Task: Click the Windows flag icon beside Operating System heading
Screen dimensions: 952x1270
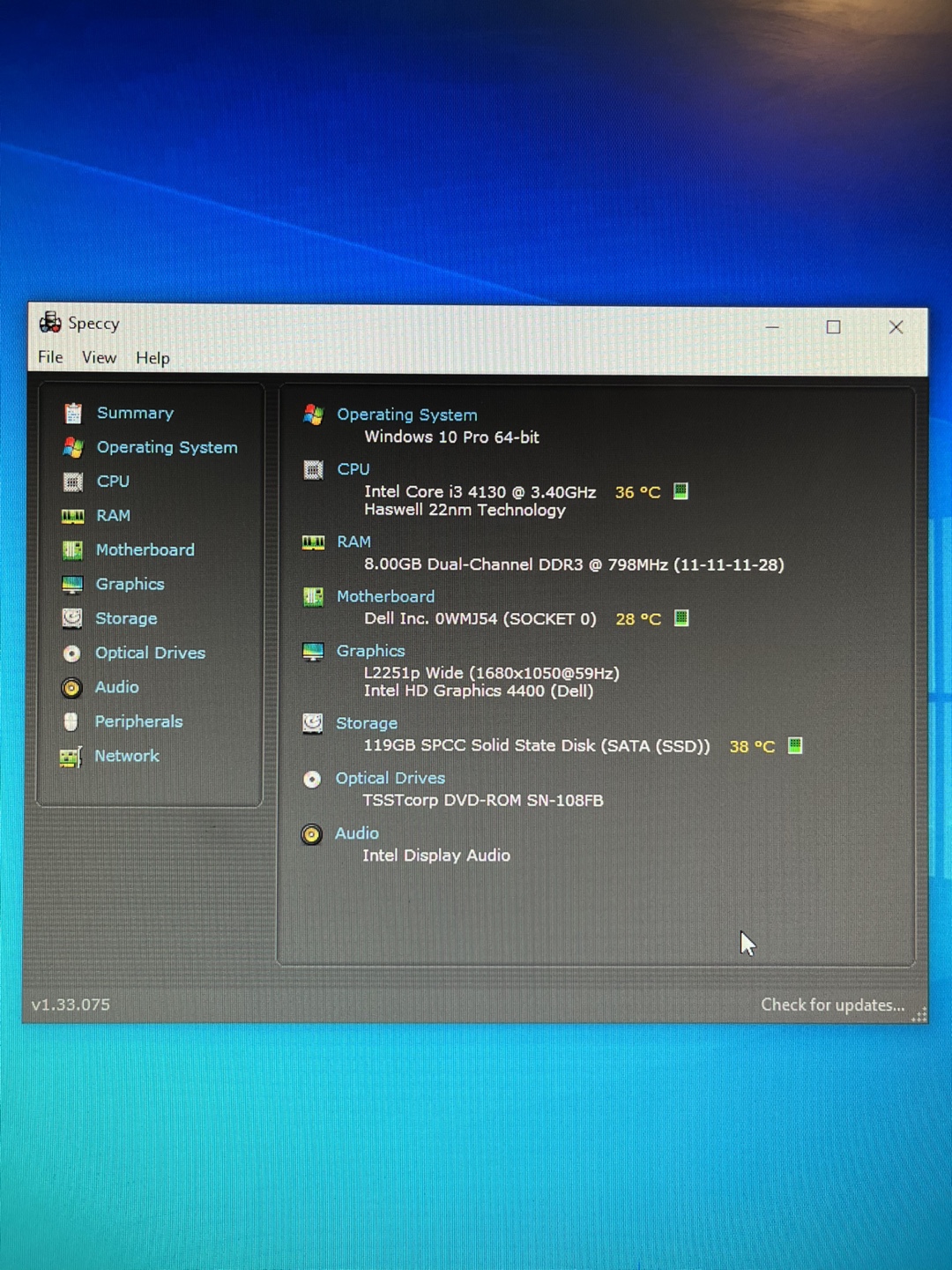Action: point(313,415)
